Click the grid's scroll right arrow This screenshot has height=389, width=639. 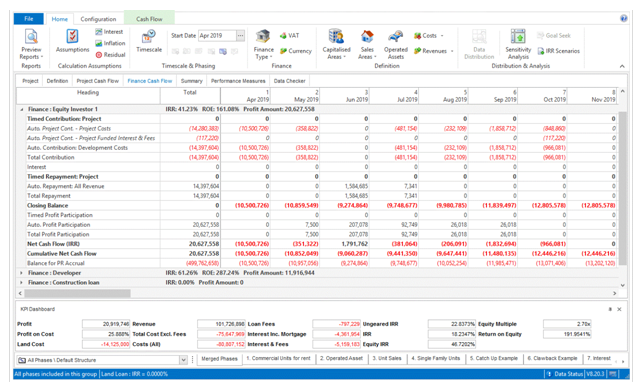615,293
